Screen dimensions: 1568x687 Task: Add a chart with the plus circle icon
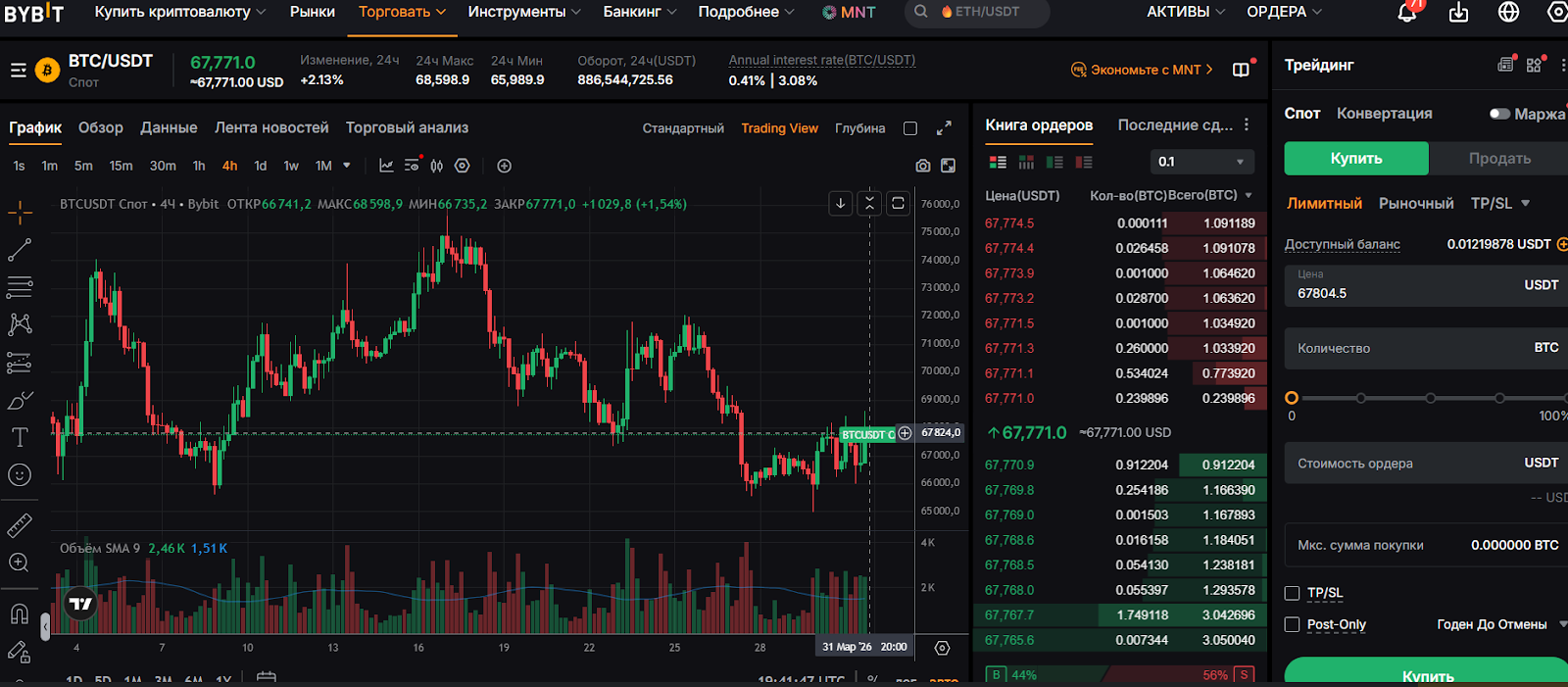point(504,166)
